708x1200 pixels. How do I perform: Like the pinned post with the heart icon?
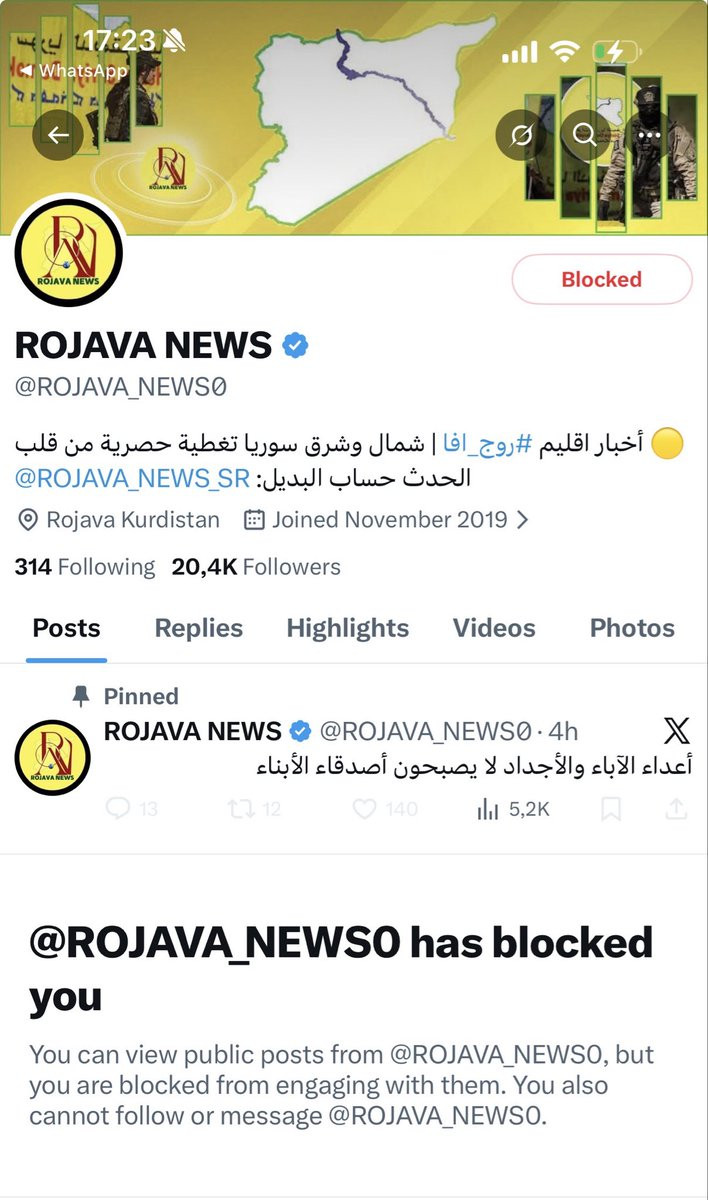pos(365,808)
